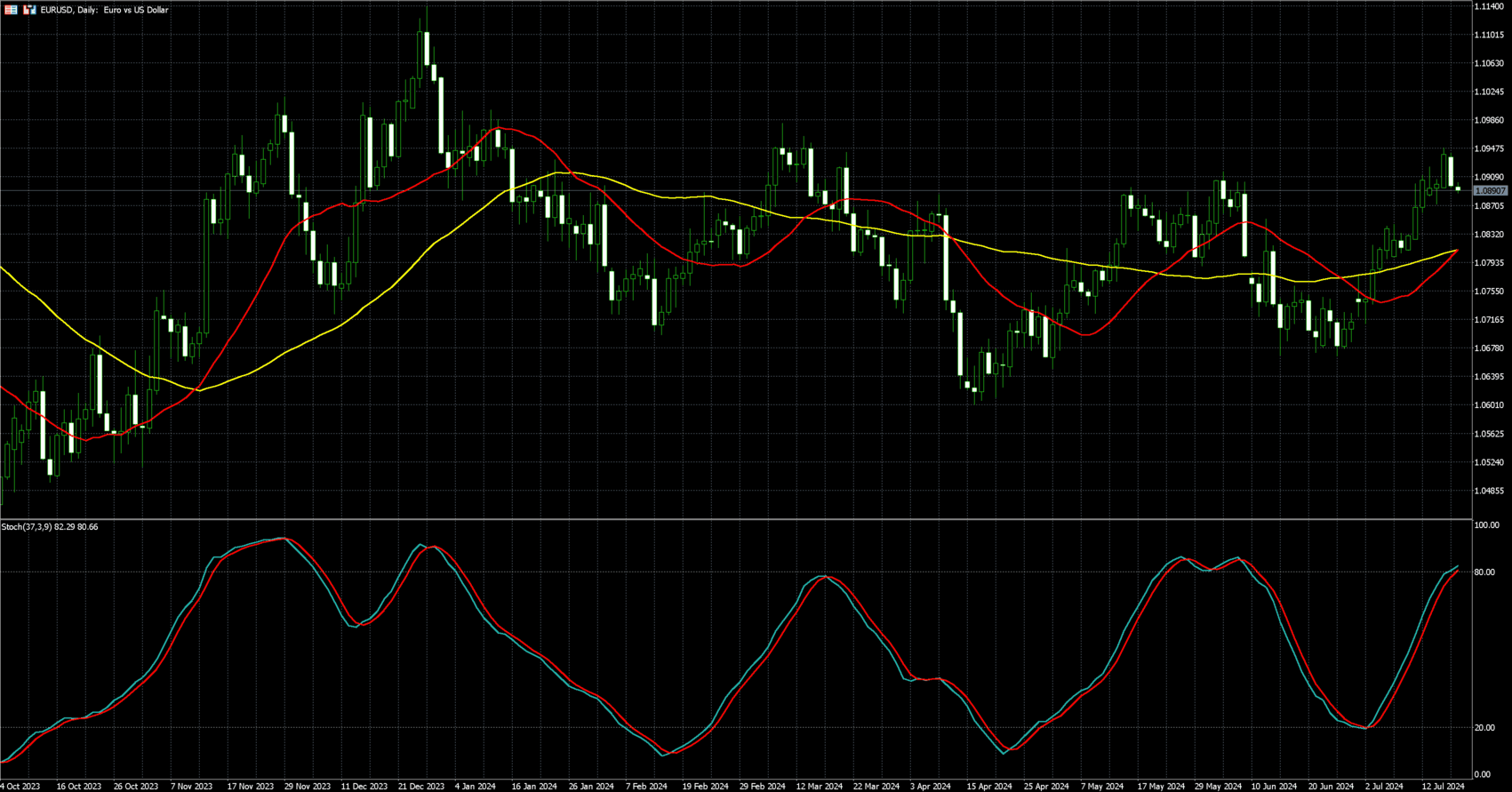Select the 20 Jun 2024 date label
Image resolution: width=1512 pixels, height=792 pixels.
(x=1332, y=787)
